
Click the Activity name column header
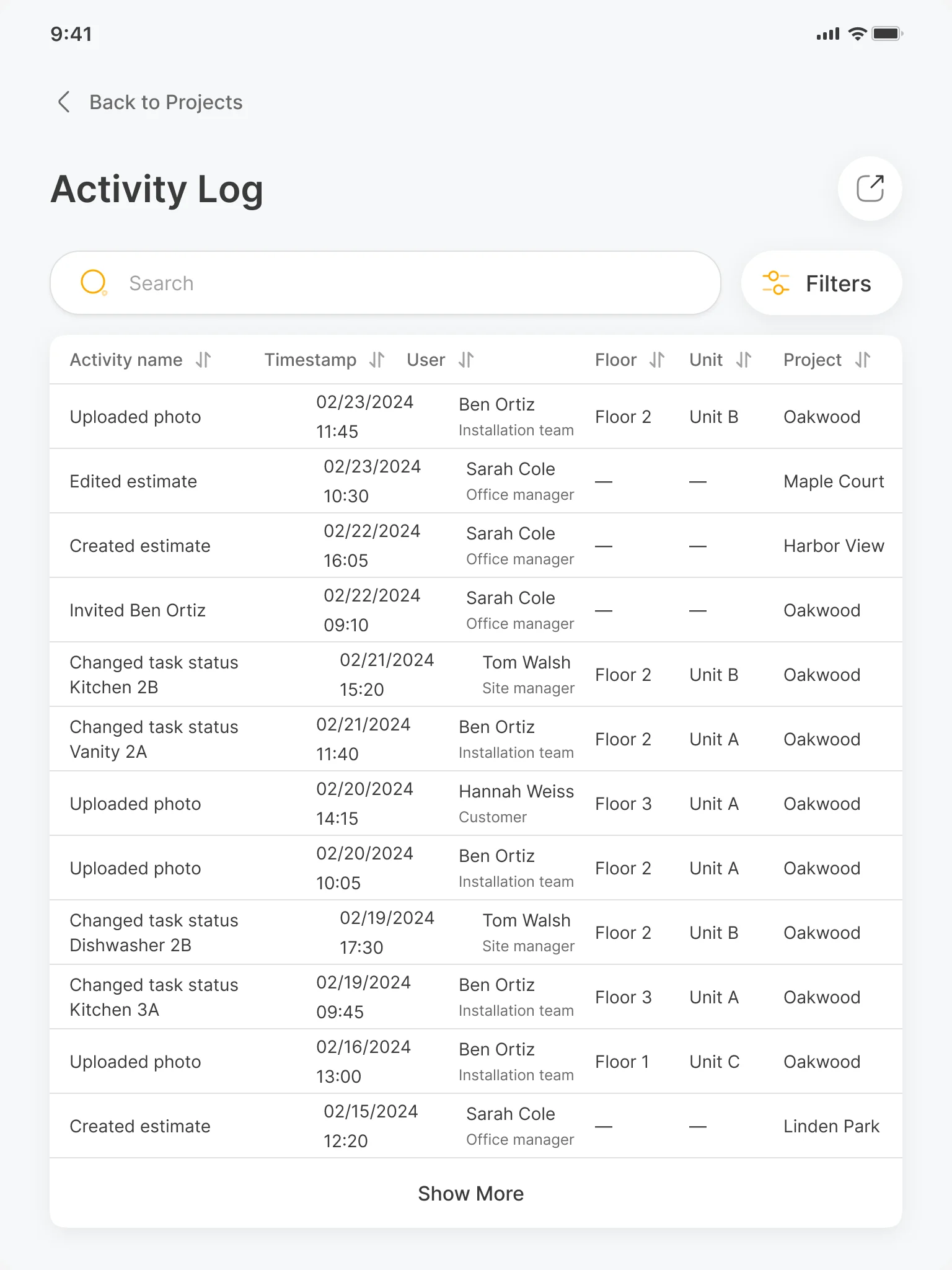pyautogui.click(x=126, y=360)
